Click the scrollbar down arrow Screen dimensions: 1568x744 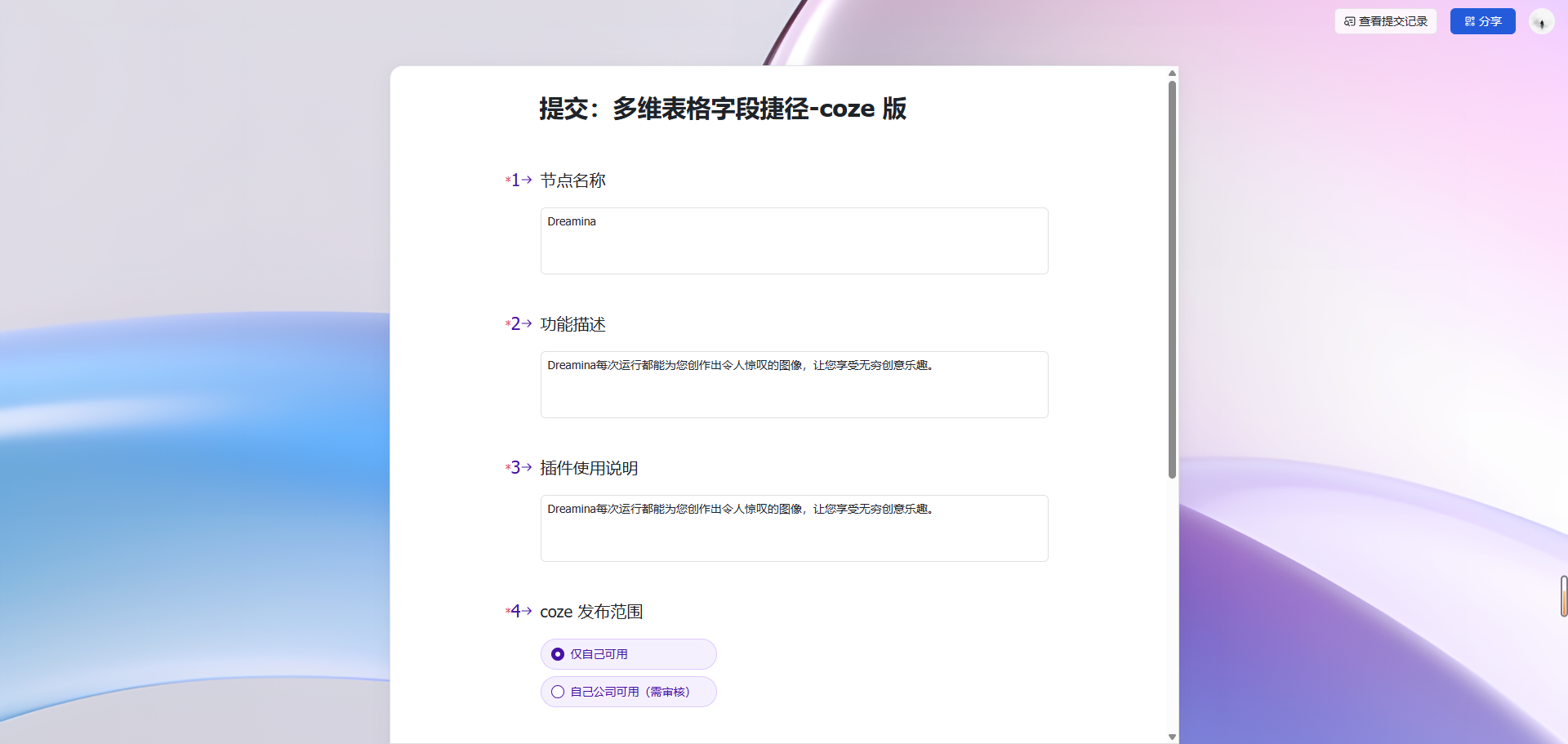pos(1172,737)
